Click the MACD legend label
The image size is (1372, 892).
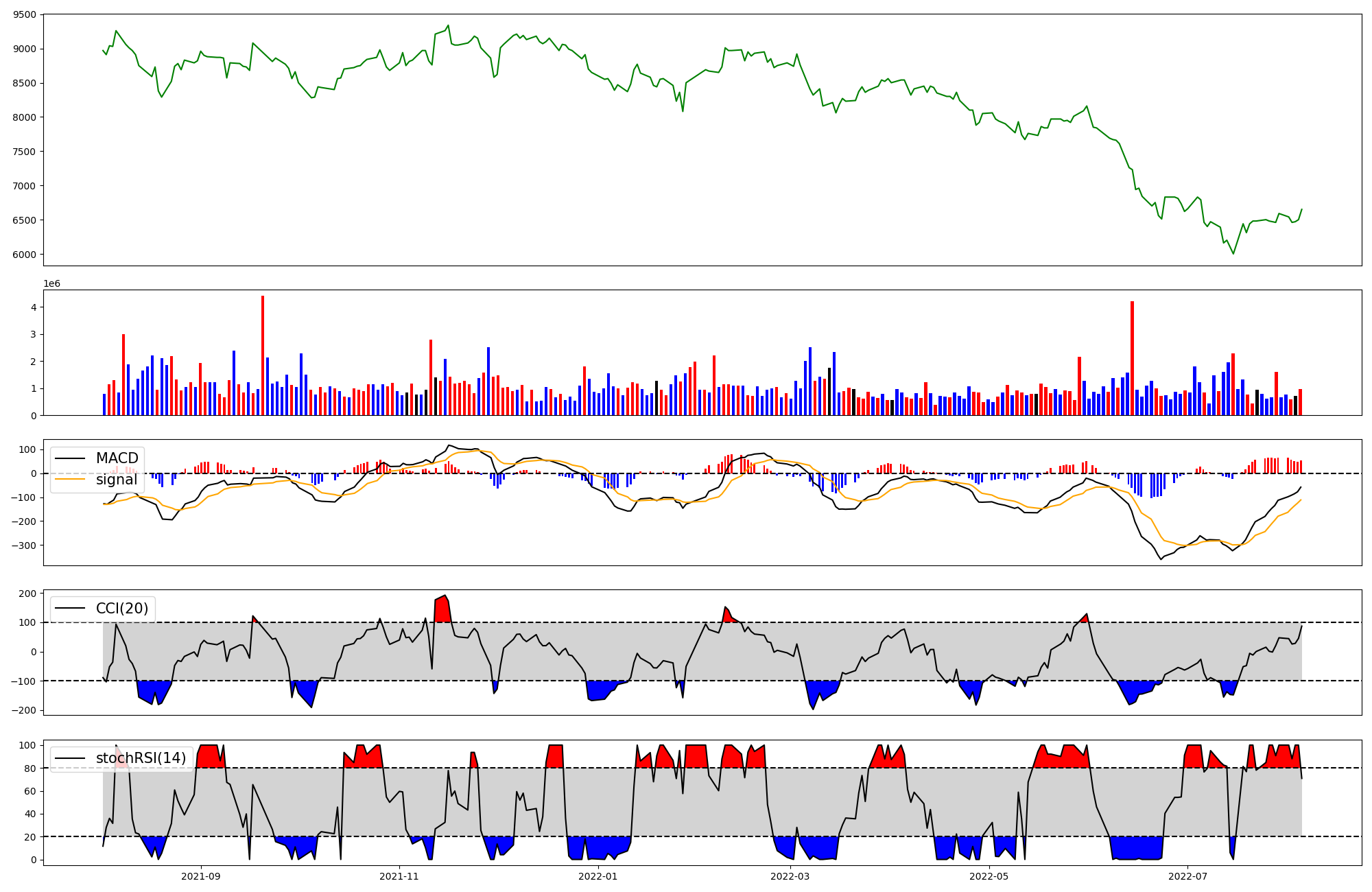[x=117, y=458]
